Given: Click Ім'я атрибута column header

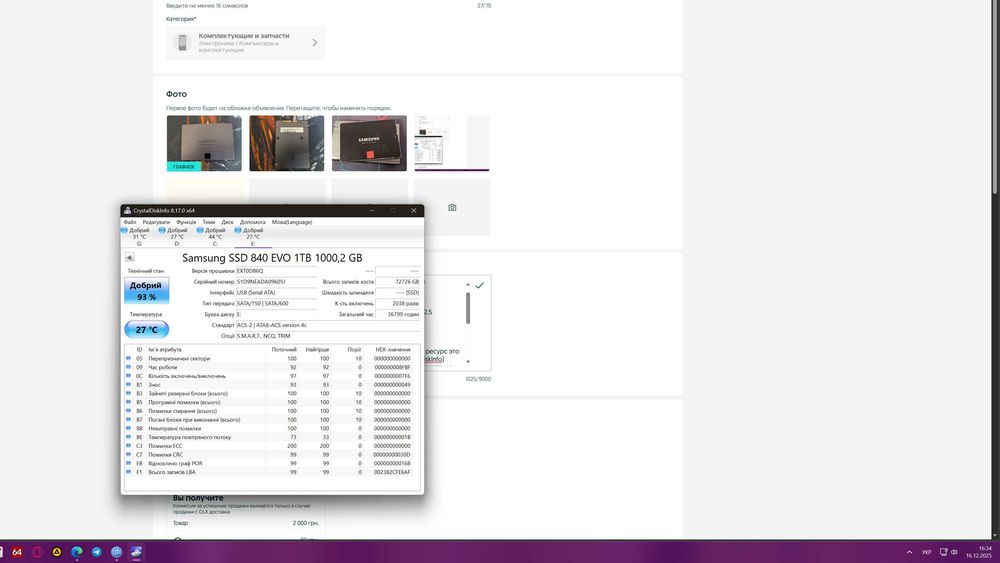Looking at the screenshot, I should [x=165, y=349].
